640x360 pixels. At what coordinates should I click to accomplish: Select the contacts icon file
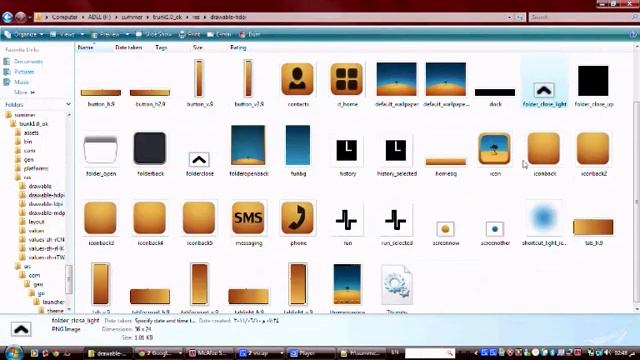[x=298, y=84]
